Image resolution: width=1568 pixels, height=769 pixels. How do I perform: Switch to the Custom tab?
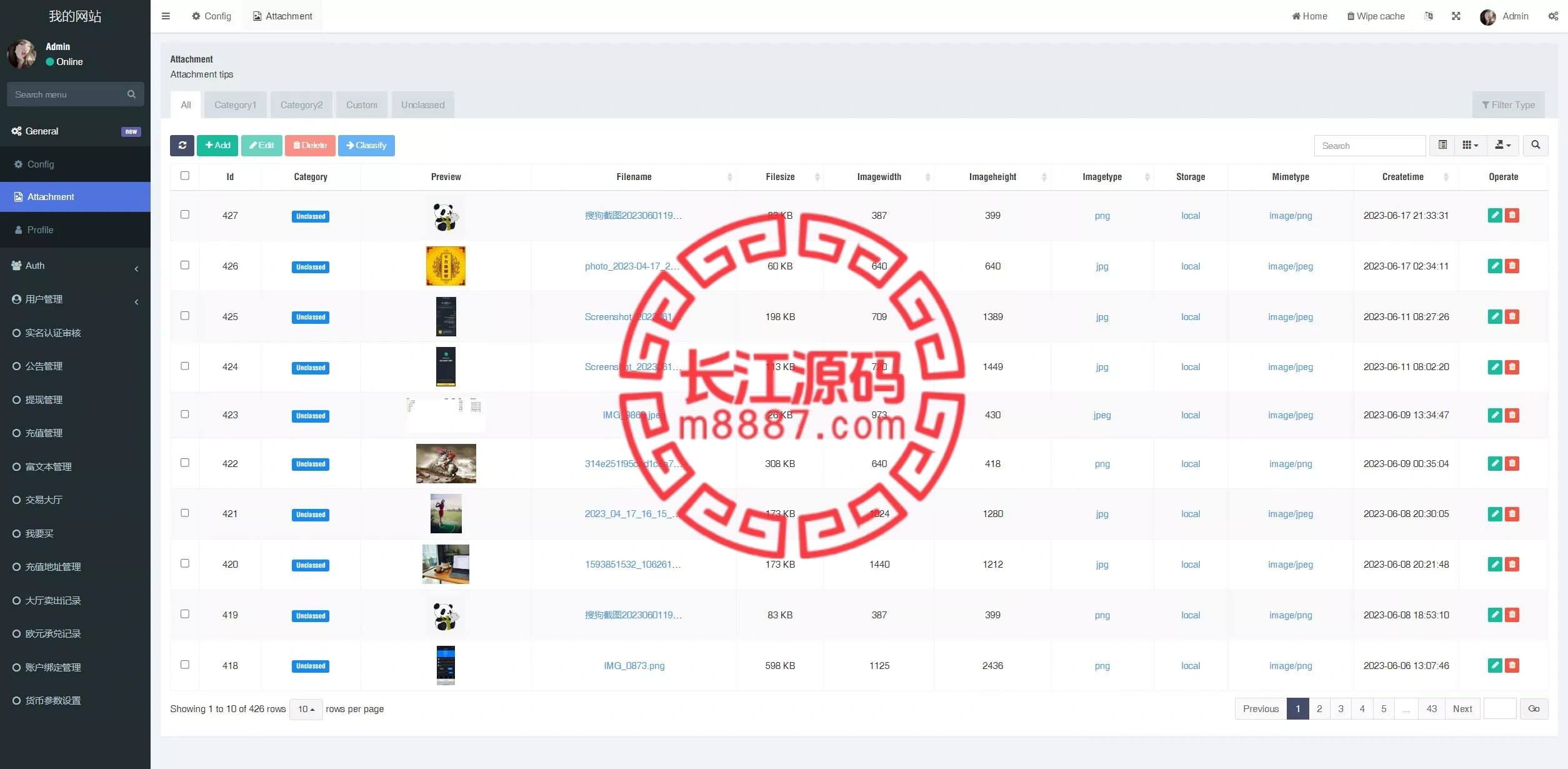tap(362, 105)
